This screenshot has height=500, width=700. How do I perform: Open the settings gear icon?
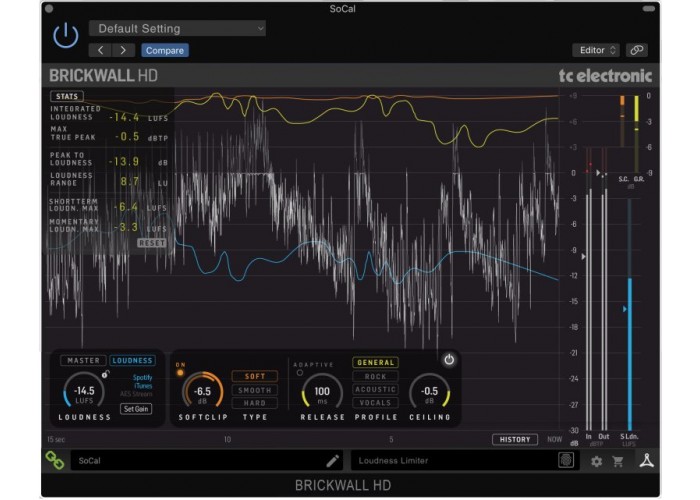(596, 461)
